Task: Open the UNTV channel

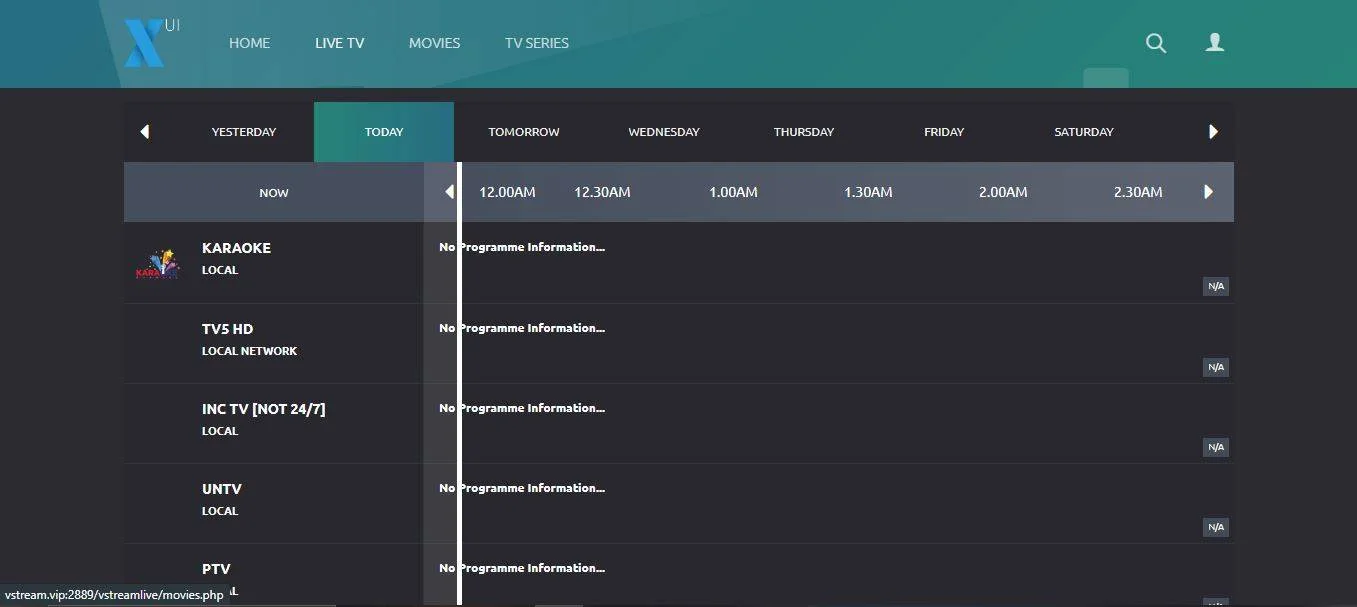Action: (222, 489)
